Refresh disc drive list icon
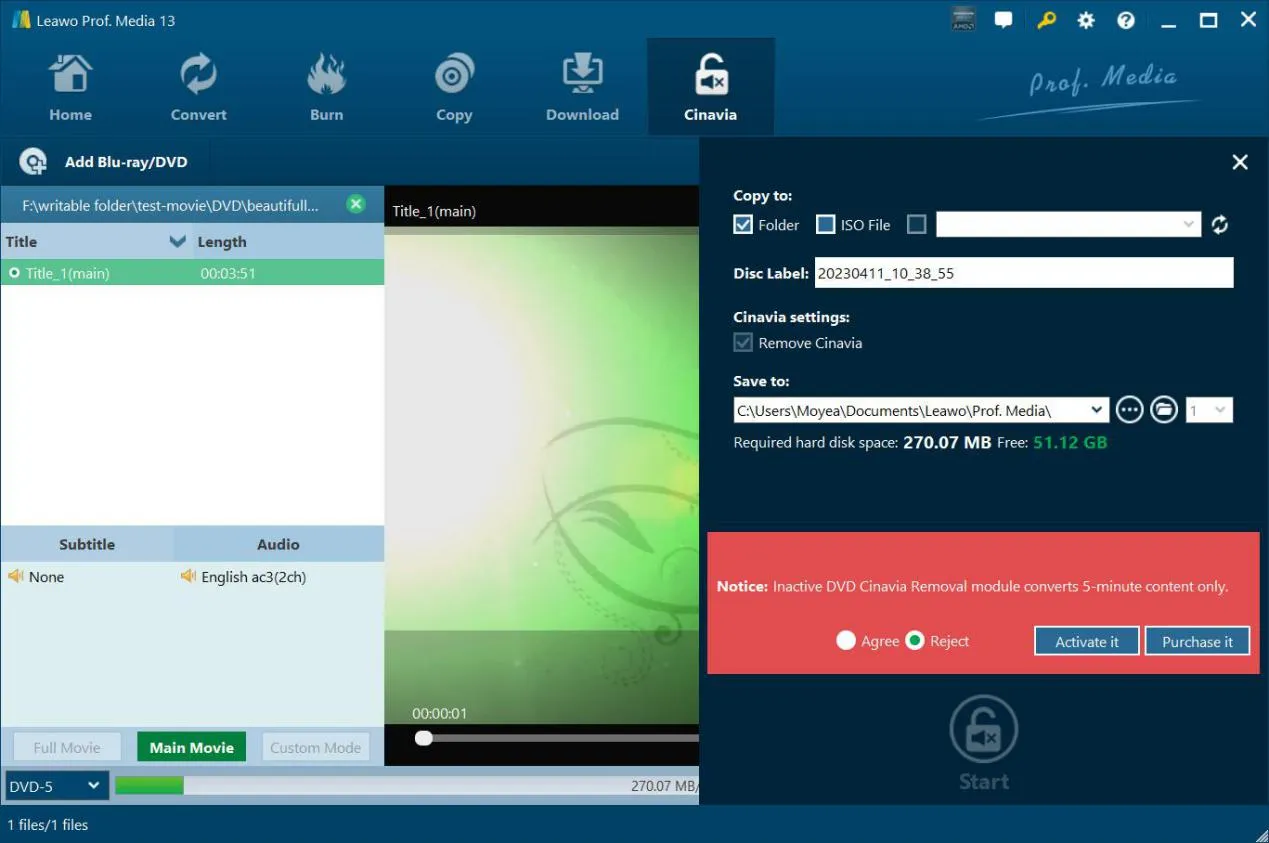Screen dimensions: 1269x843 click(x=1219, y=225)
